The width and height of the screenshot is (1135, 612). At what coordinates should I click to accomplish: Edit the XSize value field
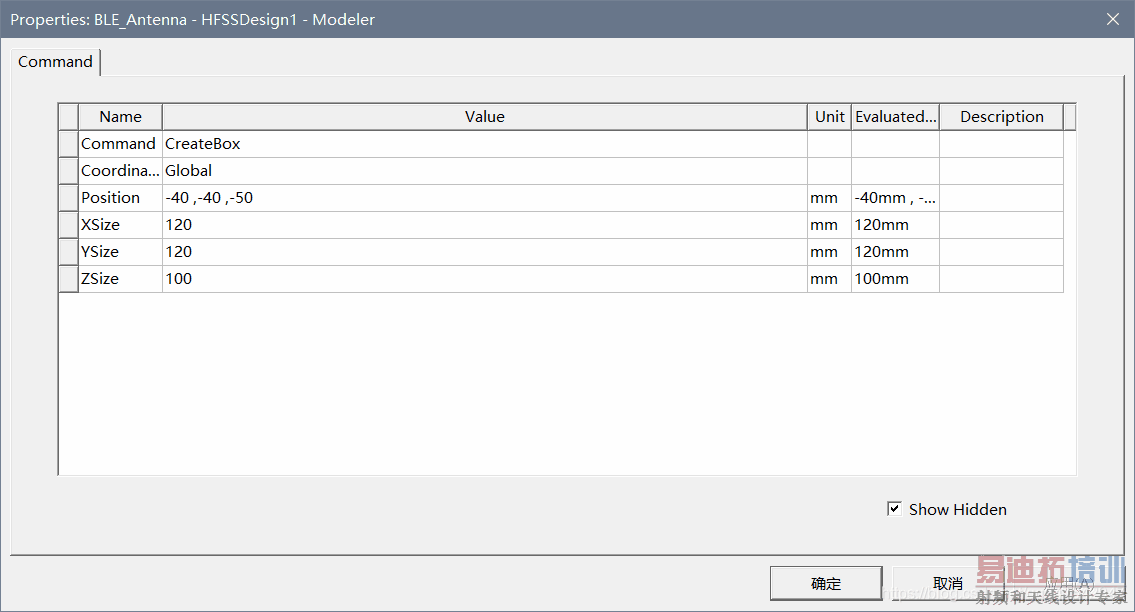(484, 225)
